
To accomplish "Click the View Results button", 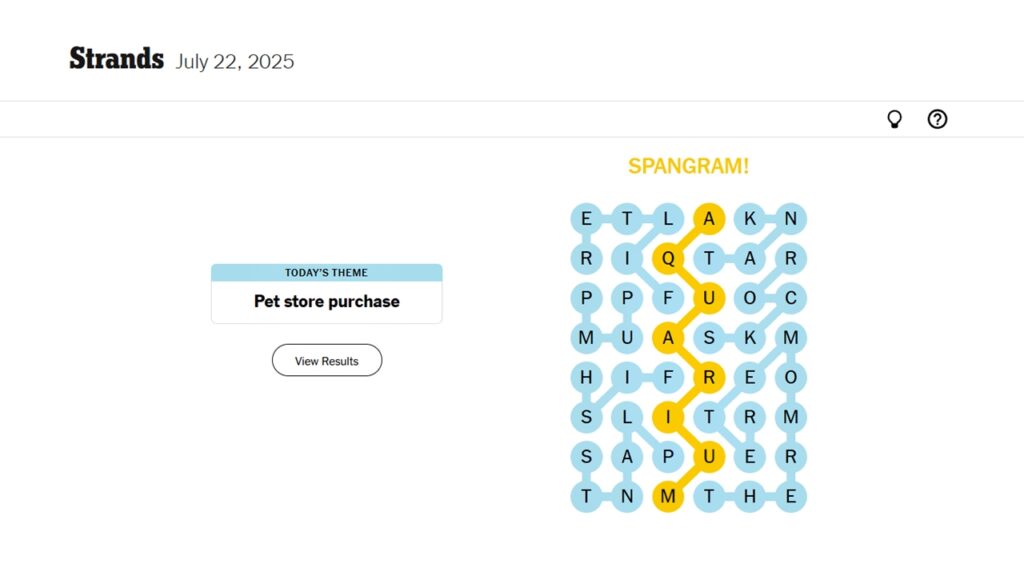I will (x=326, y=360).
